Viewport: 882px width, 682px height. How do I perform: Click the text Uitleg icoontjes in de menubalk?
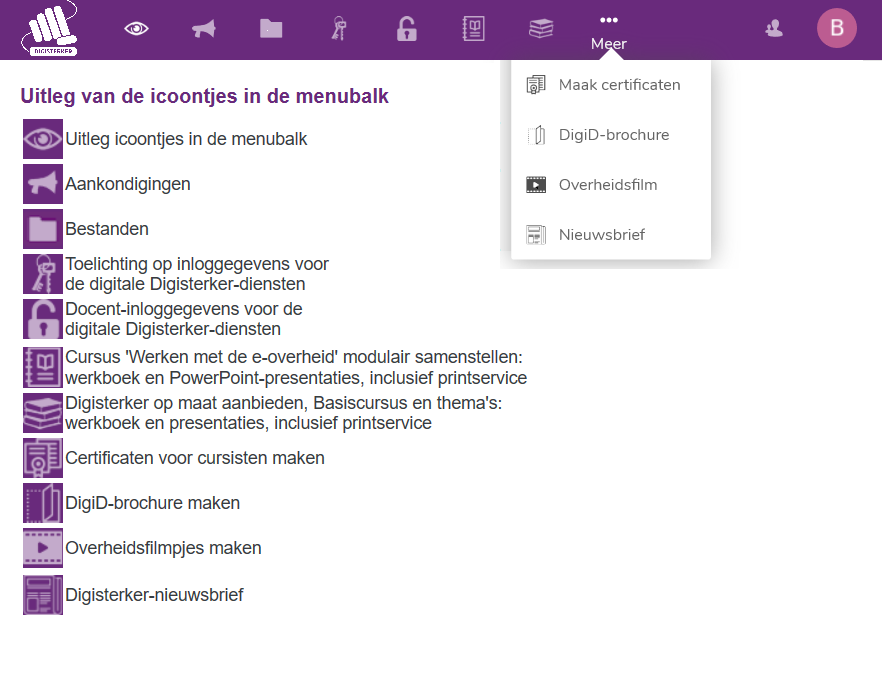[186, 139]
